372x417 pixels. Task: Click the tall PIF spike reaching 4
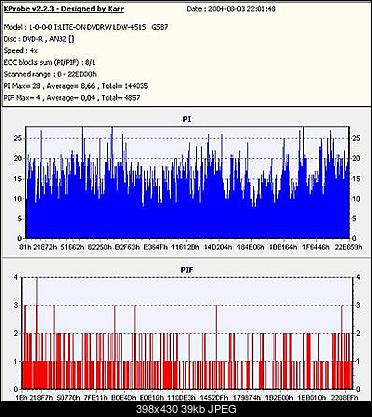[x=37, y=333]
